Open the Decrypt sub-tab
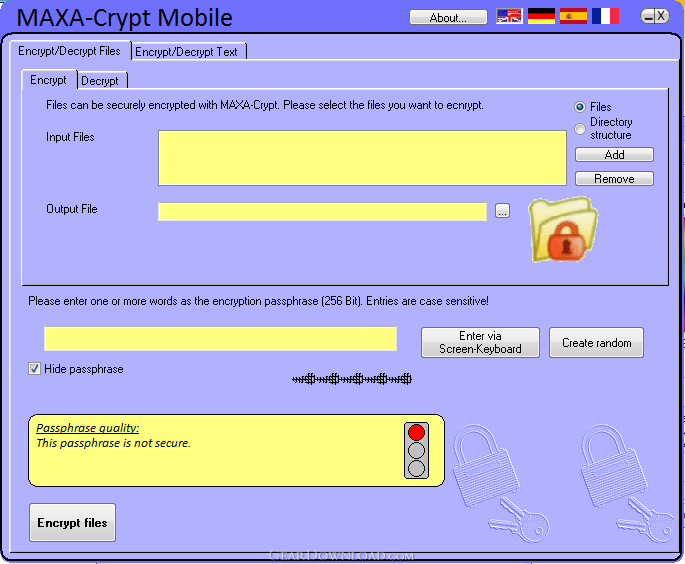The image size is (685, 564). (x=102, y=80)
